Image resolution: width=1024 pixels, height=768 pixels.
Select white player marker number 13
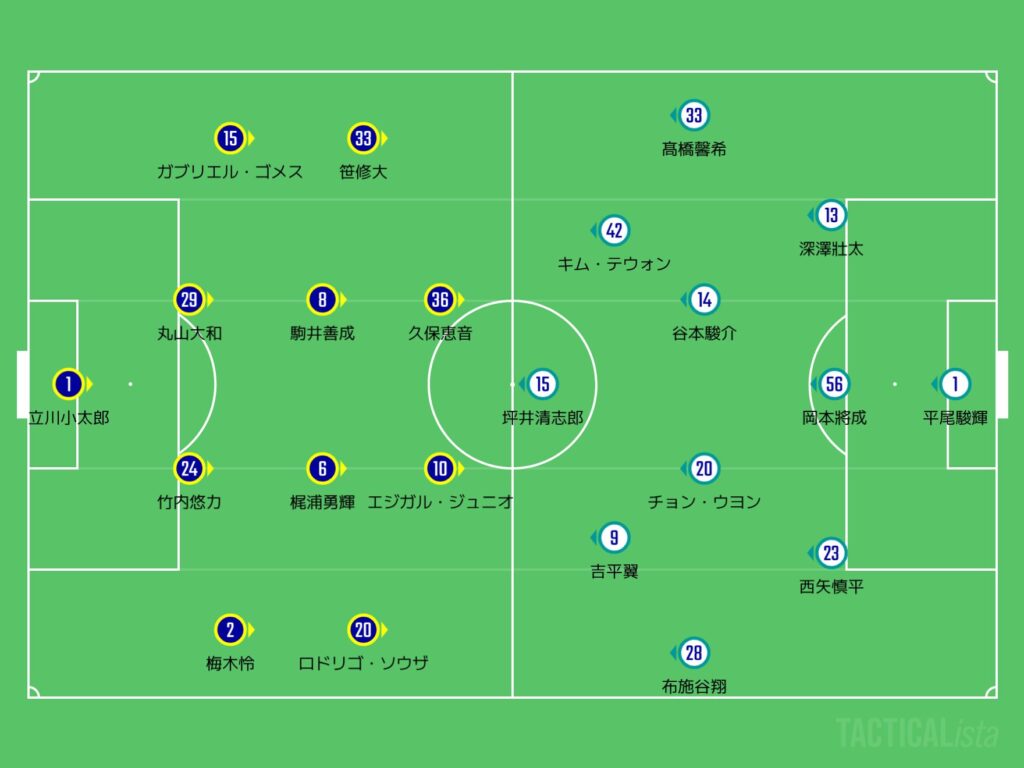pos(831,215)
